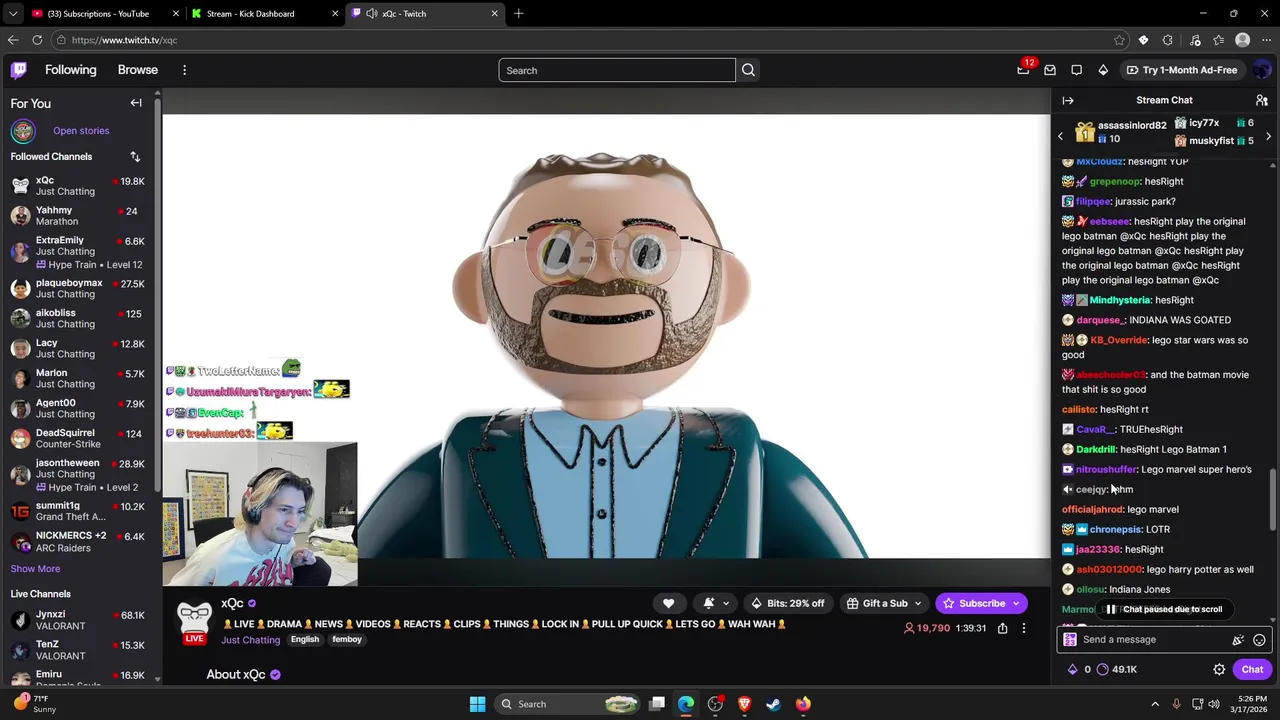Screen dimensions: 1280x720
Task: Open the Prime loot crown with 12 badge
Action: click(x=1023, y=70)
